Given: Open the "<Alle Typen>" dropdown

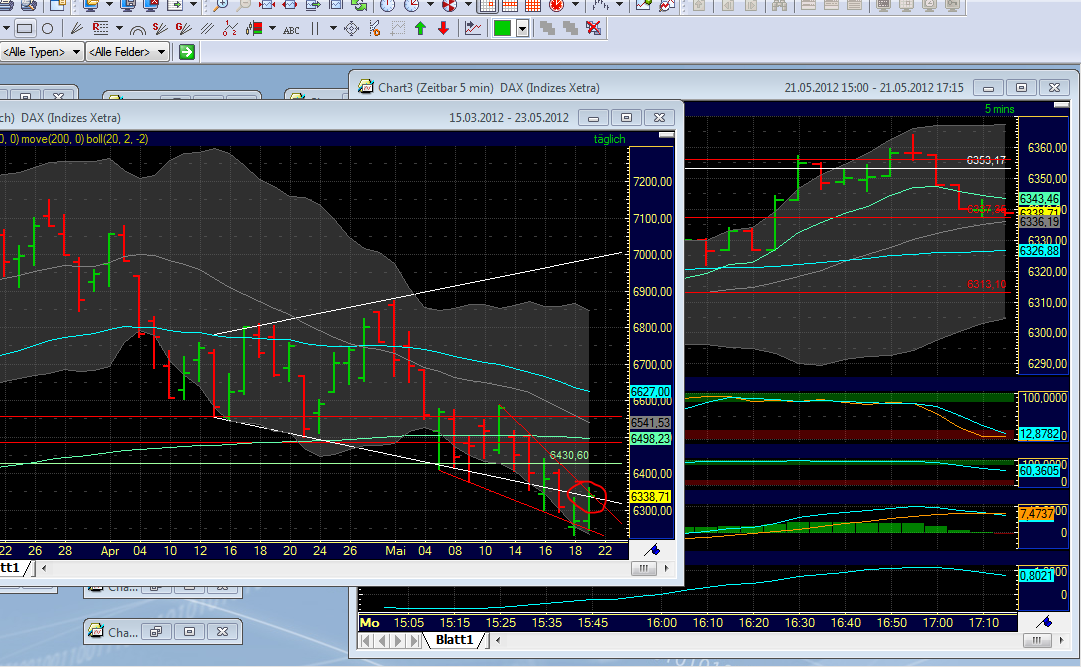Looking at the screenshot, I should pos(40,51).
